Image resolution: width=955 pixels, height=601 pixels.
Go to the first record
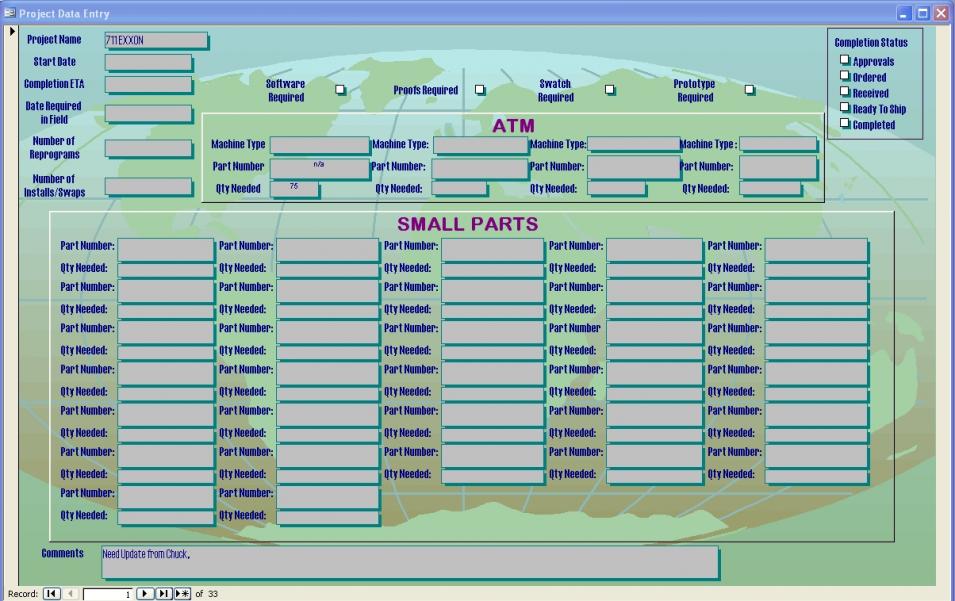tap(52, 593)
